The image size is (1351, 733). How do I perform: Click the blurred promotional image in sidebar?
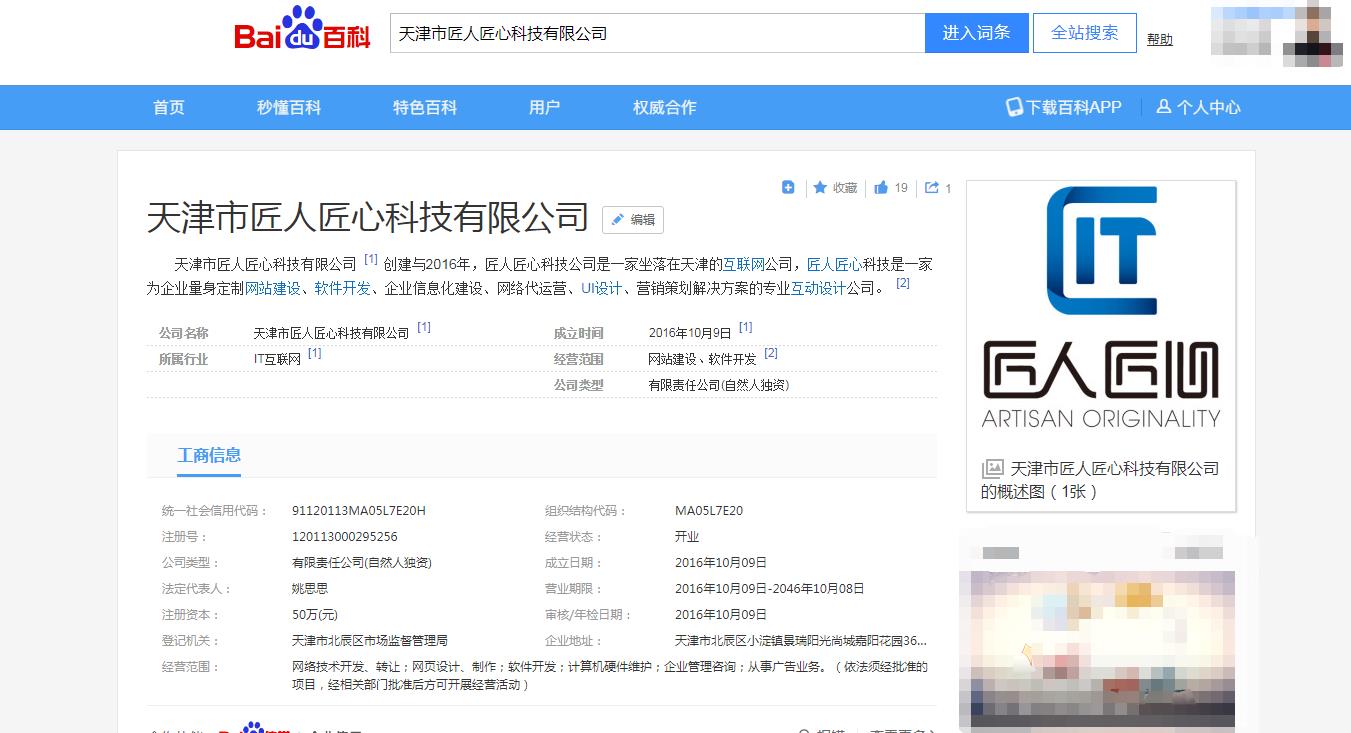click(x=1097, y=647)
